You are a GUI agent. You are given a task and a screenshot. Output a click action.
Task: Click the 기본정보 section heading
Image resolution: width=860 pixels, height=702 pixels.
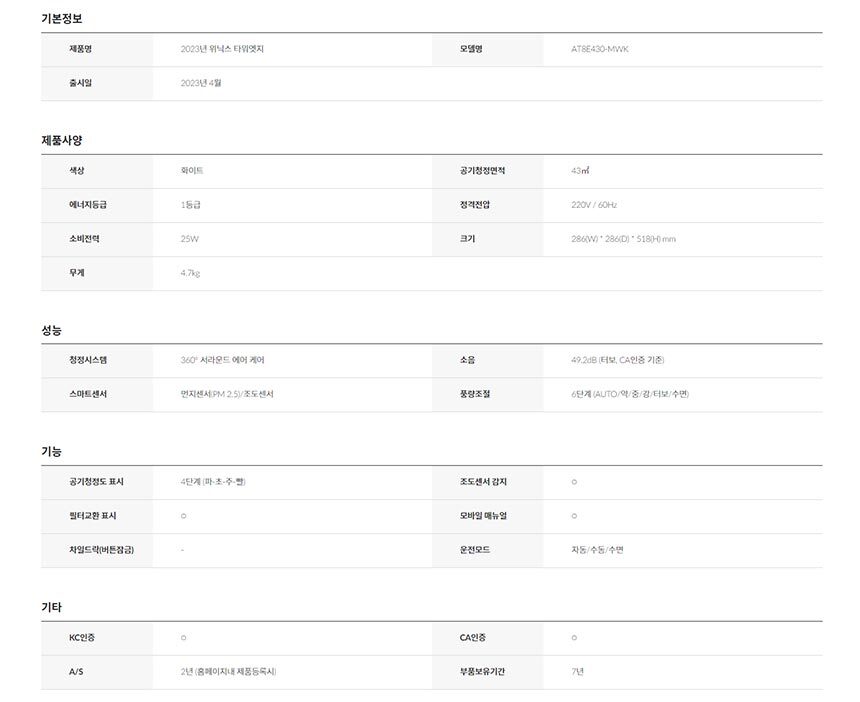tap(62, 19)
